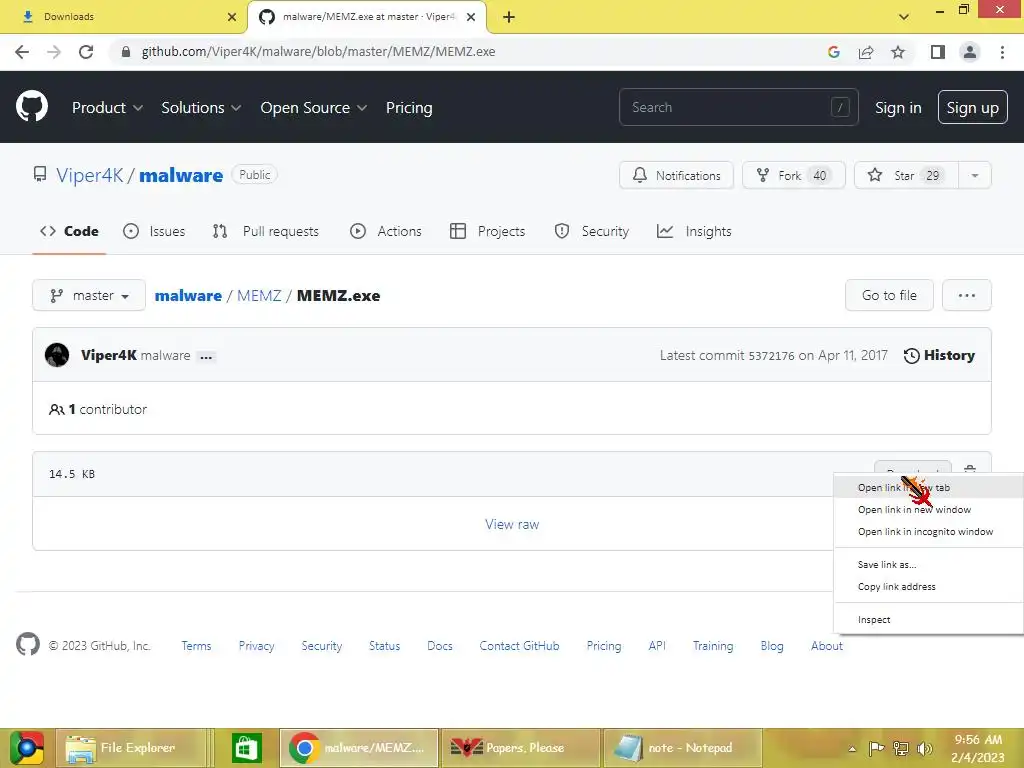1024x768 pixels.
Task: Switch to the Projects tab
Action: 487,231
